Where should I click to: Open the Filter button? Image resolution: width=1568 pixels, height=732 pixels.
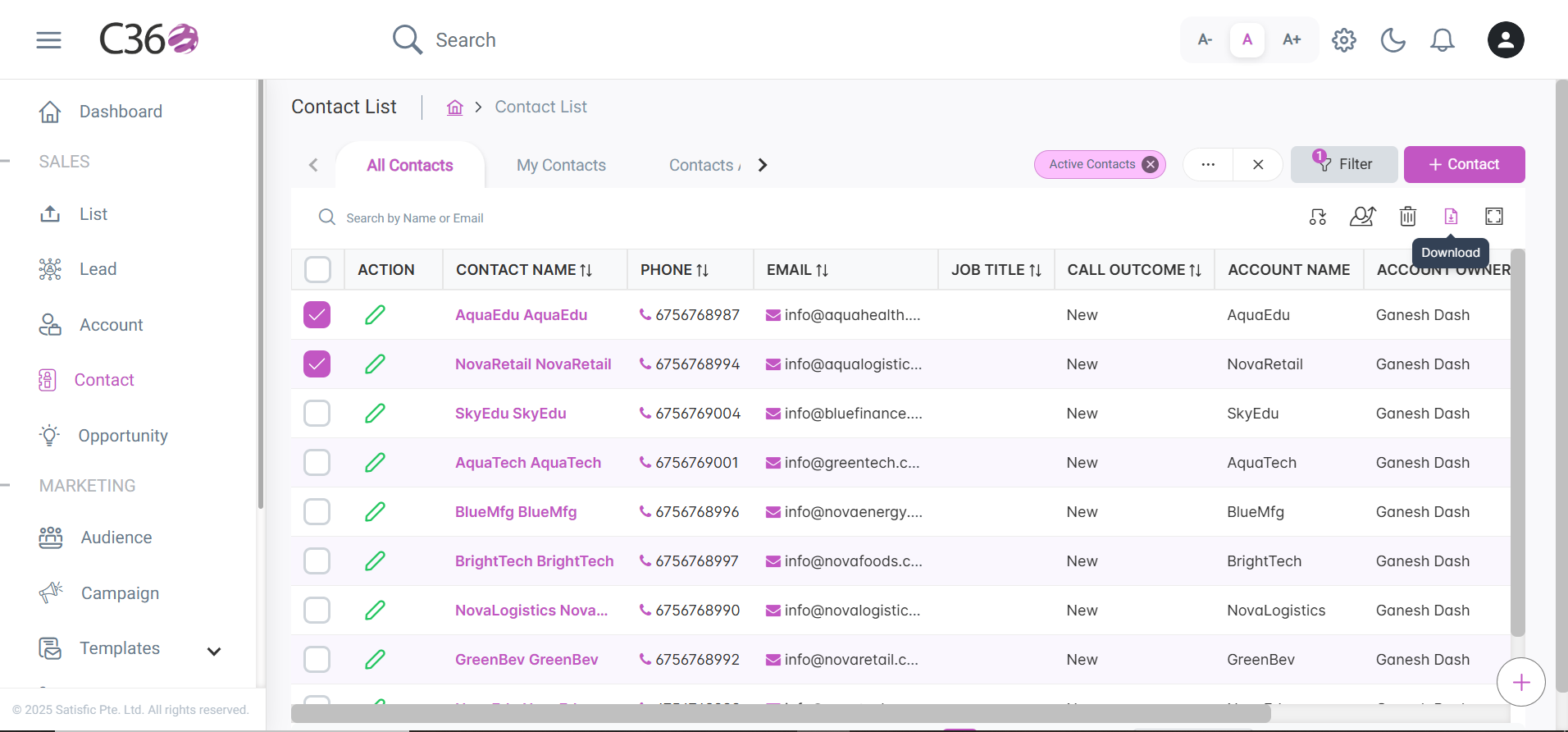pyautogui.click(x=1344, y=164)
